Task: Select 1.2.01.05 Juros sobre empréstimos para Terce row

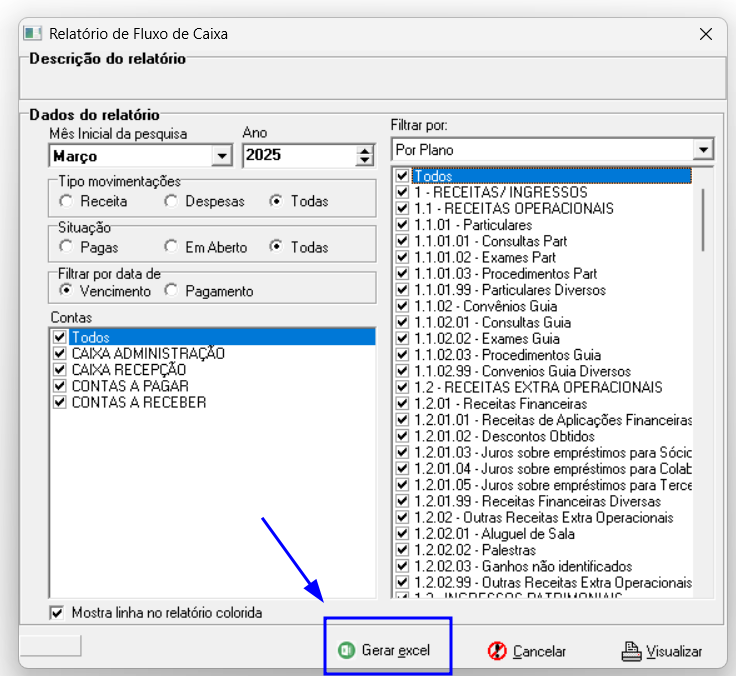Action: click(x=544, y=485)
